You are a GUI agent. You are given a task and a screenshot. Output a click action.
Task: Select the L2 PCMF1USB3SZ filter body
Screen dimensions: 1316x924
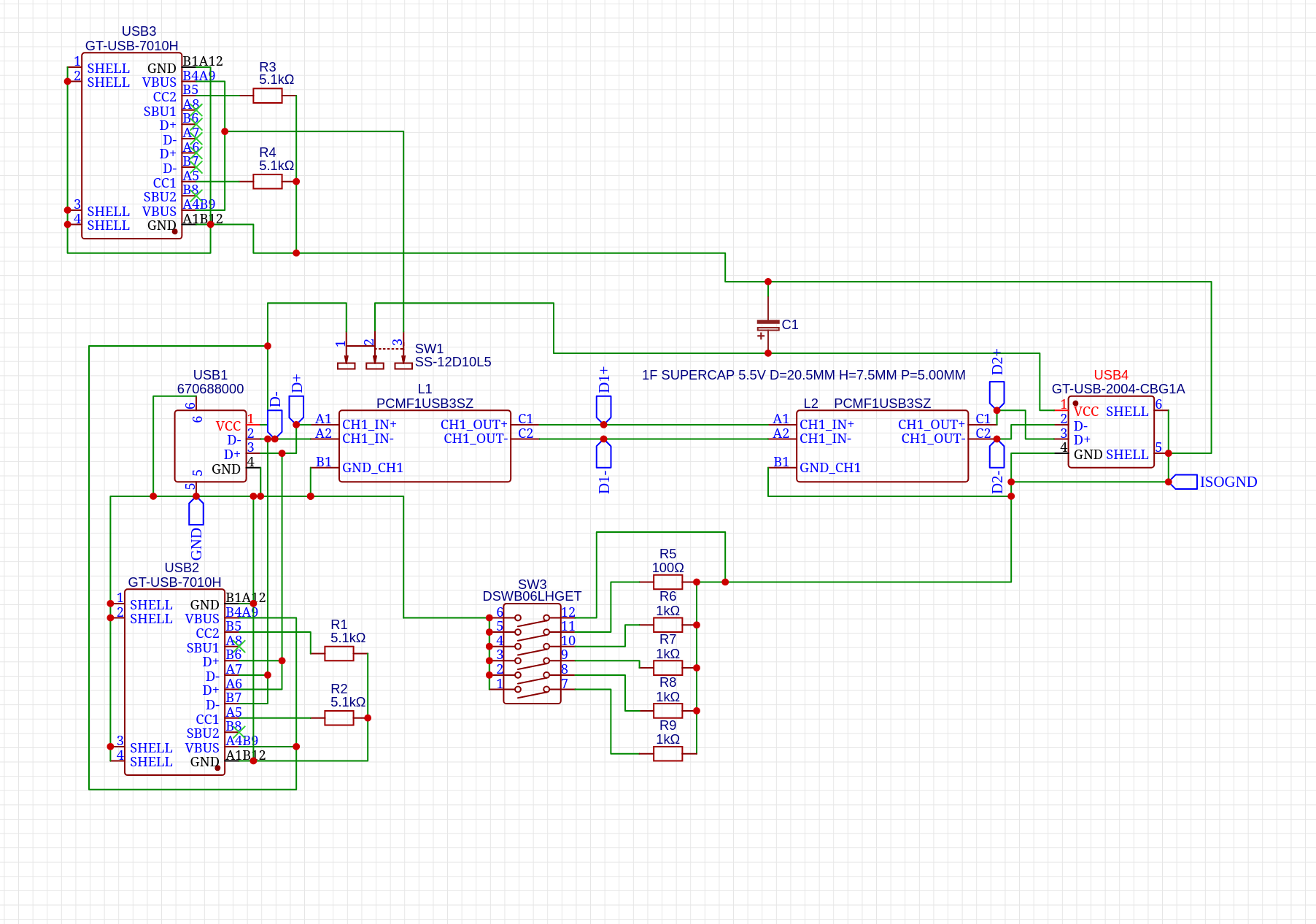click(883, 446)
